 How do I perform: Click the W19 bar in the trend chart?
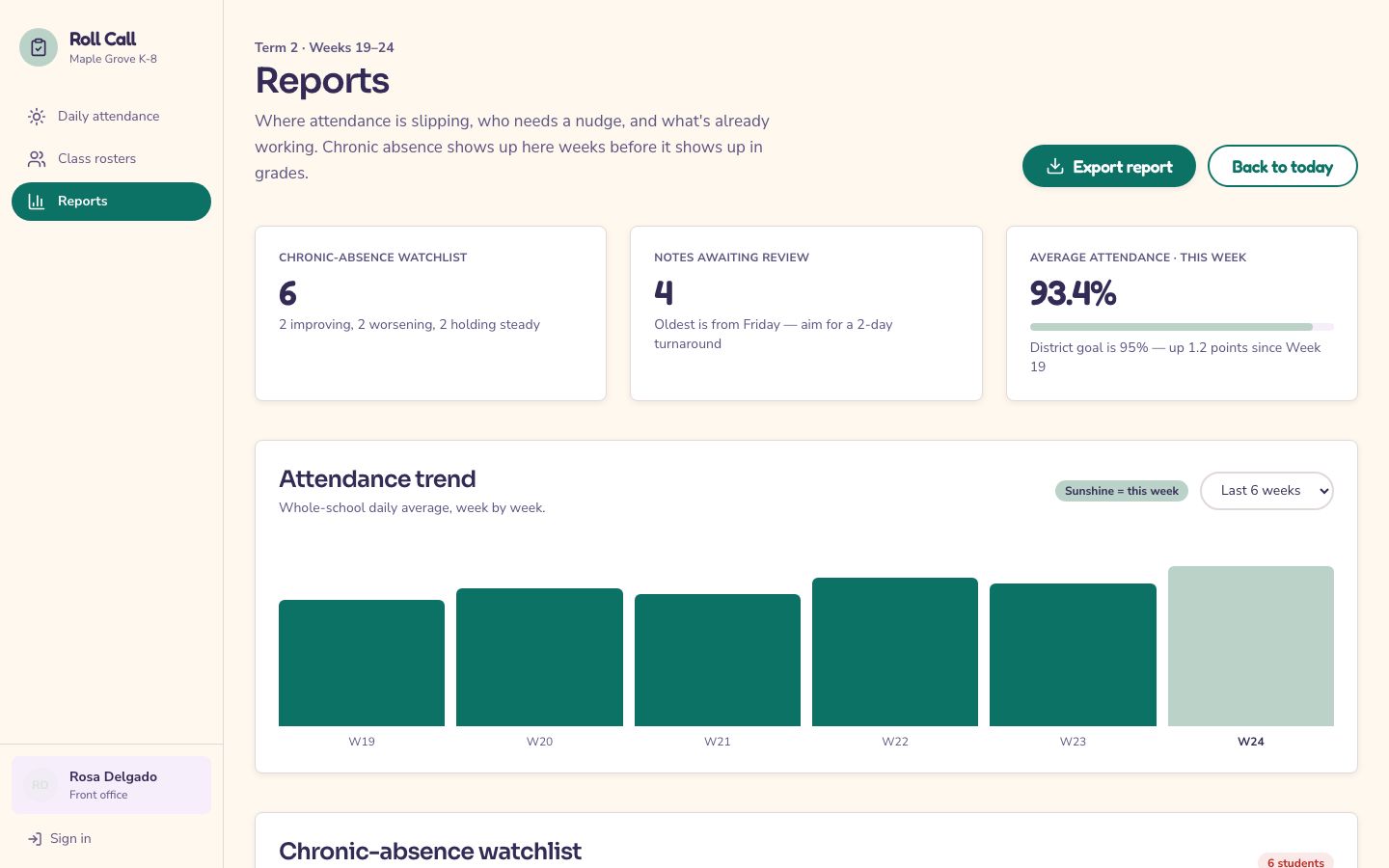(362, 663)
